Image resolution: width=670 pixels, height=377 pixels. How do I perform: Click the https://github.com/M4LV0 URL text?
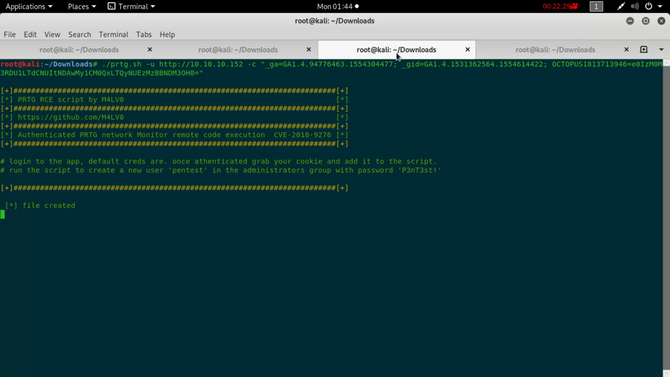pos(71,117)
